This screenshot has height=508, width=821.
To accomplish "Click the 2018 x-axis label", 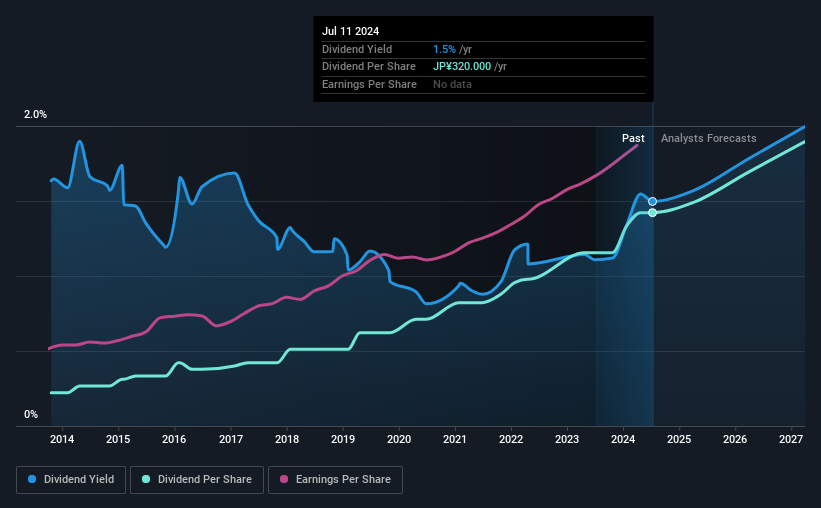I will point(287,439).
